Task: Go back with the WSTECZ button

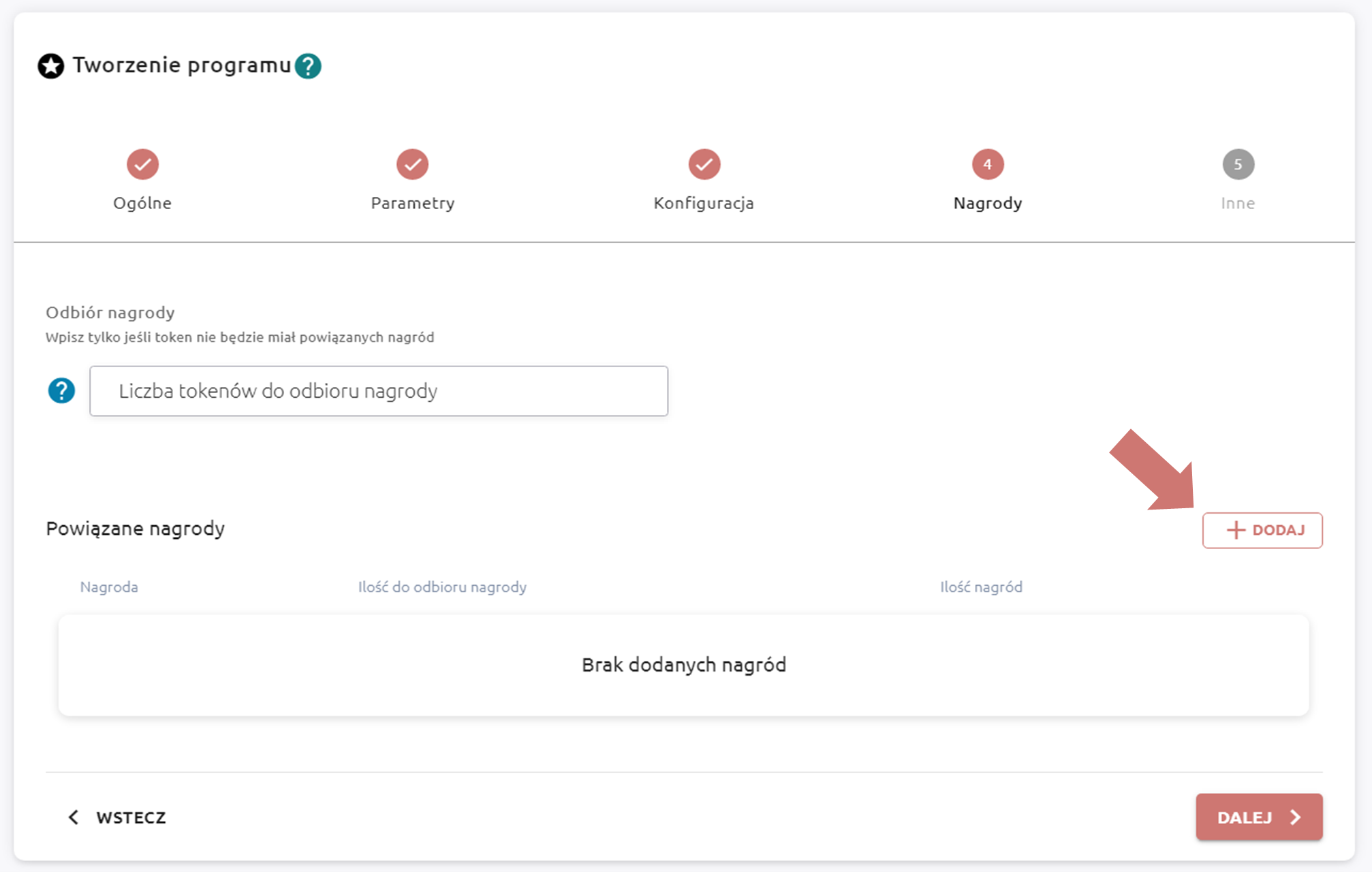Action: [x=117, y=817]
